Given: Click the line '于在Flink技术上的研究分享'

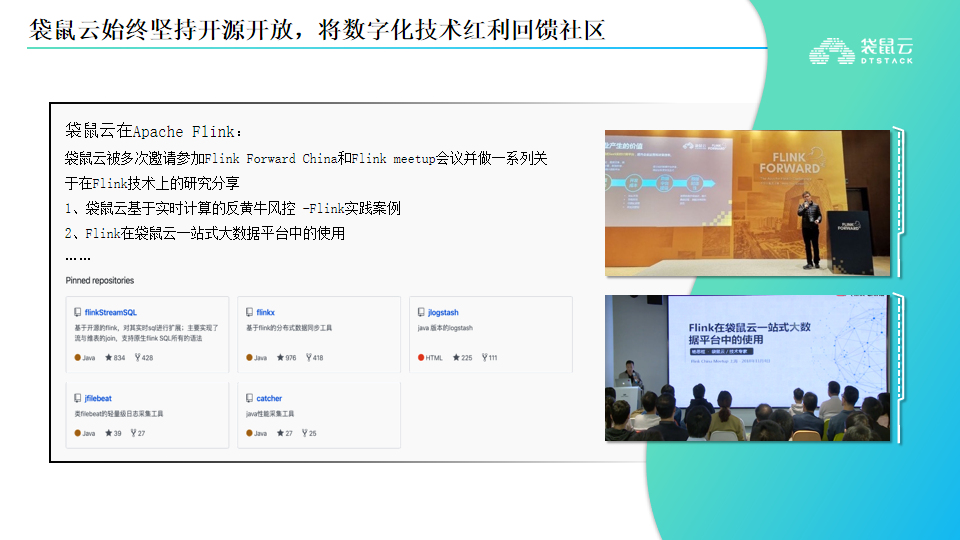Looking at the screenshot, I should point(152,183).
